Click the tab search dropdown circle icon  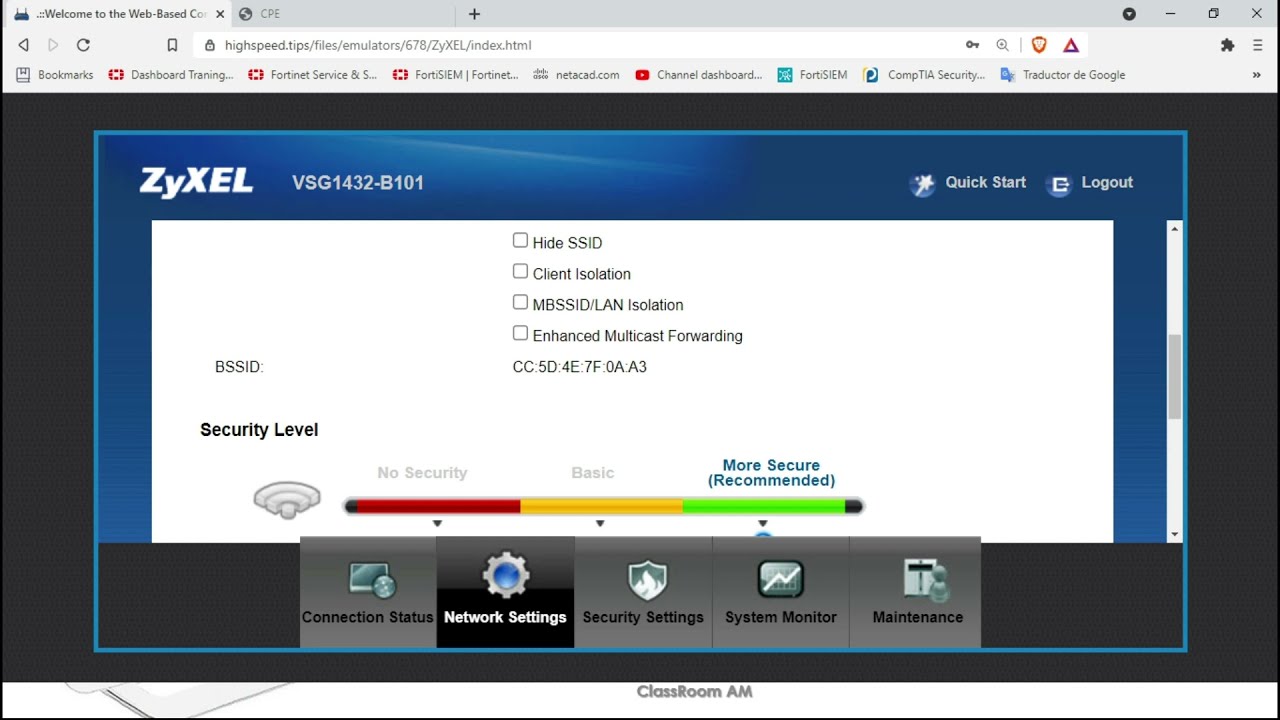coord(1129,14)
